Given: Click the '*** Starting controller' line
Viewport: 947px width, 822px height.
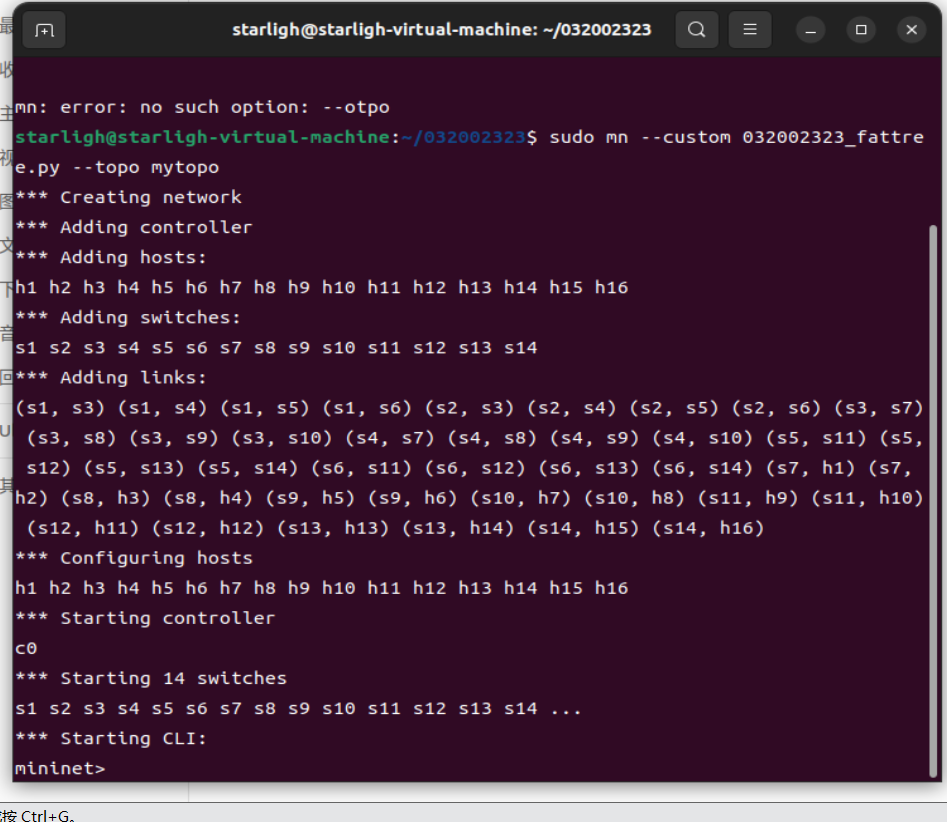Looking at the screenshot, I should tap(145, 618).
